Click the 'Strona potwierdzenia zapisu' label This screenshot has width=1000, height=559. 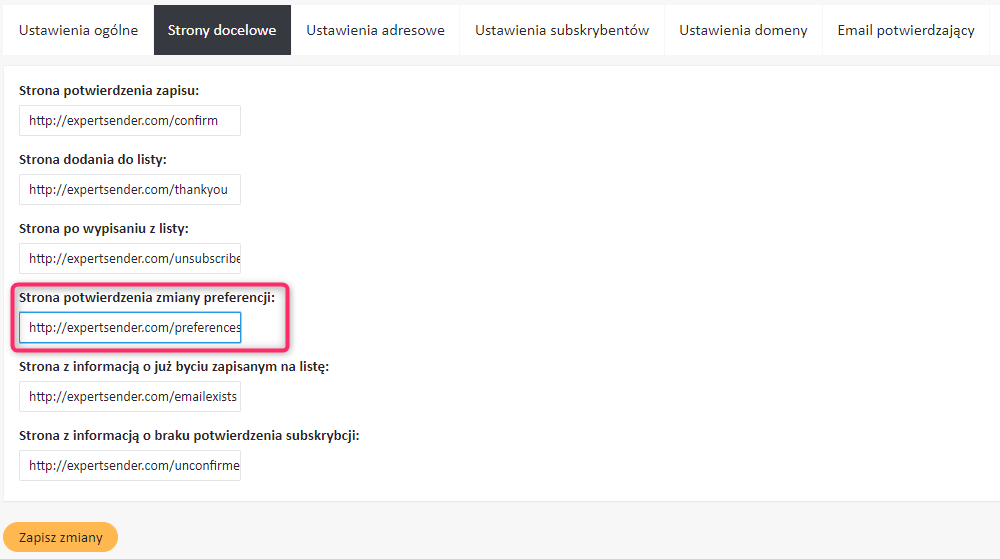pyautogui.click(x=109, y=91)
